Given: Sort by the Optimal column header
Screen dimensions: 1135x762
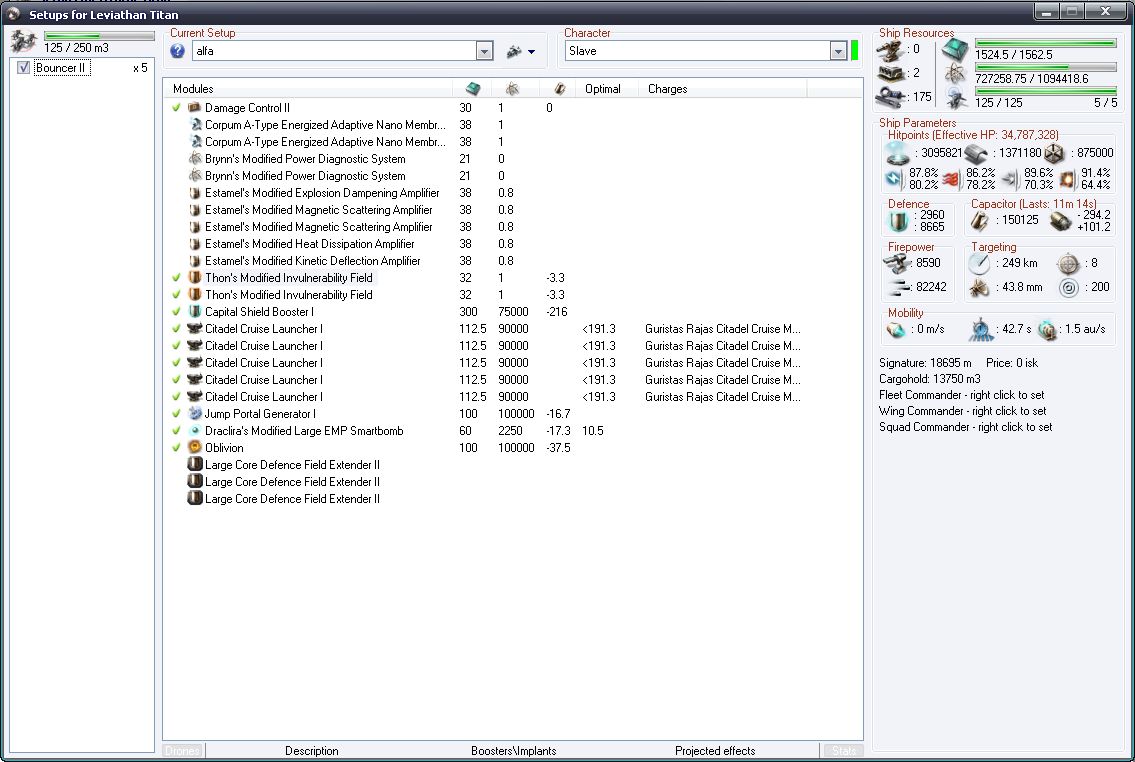Looking at the screenshot, I should click(x=607, y=88).
